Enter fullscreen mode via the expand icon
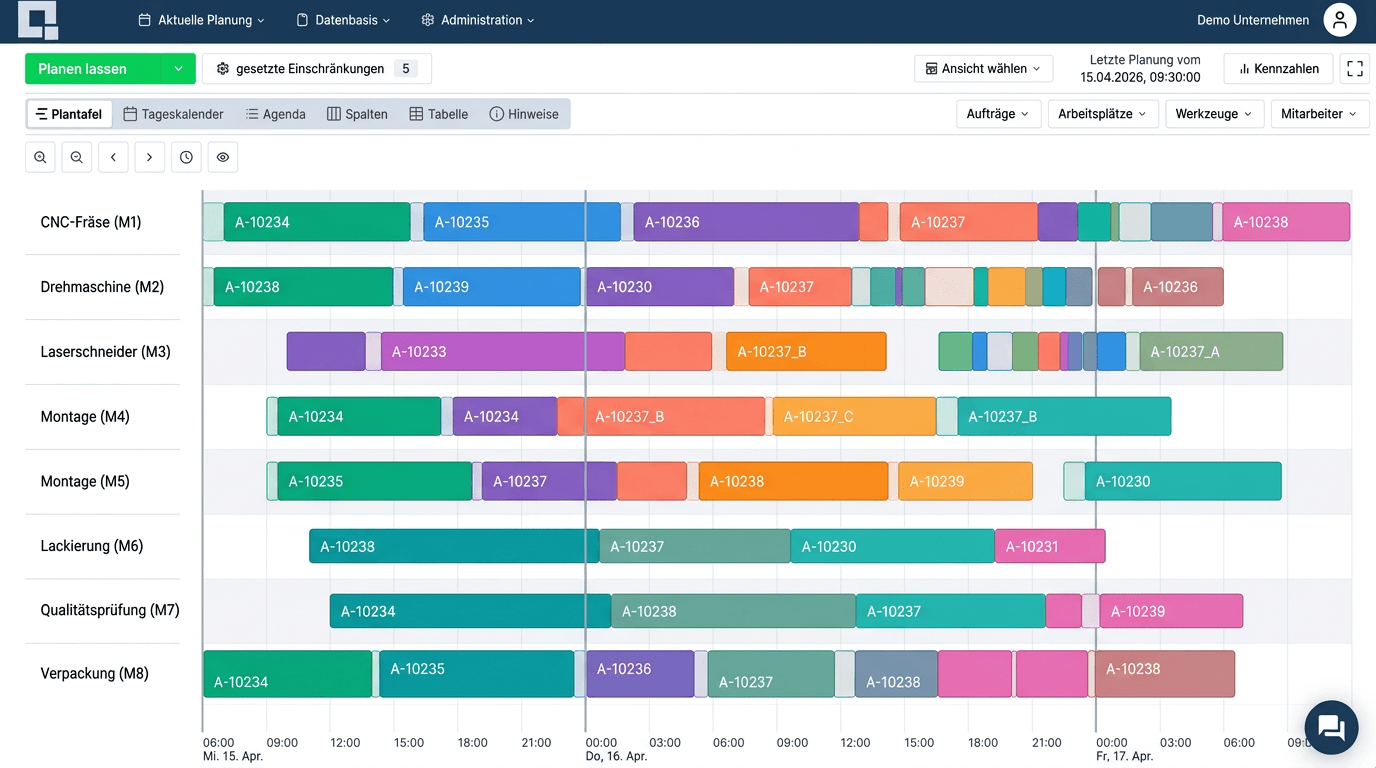Screen dimensions: 1376x768 coord(1355,68)
